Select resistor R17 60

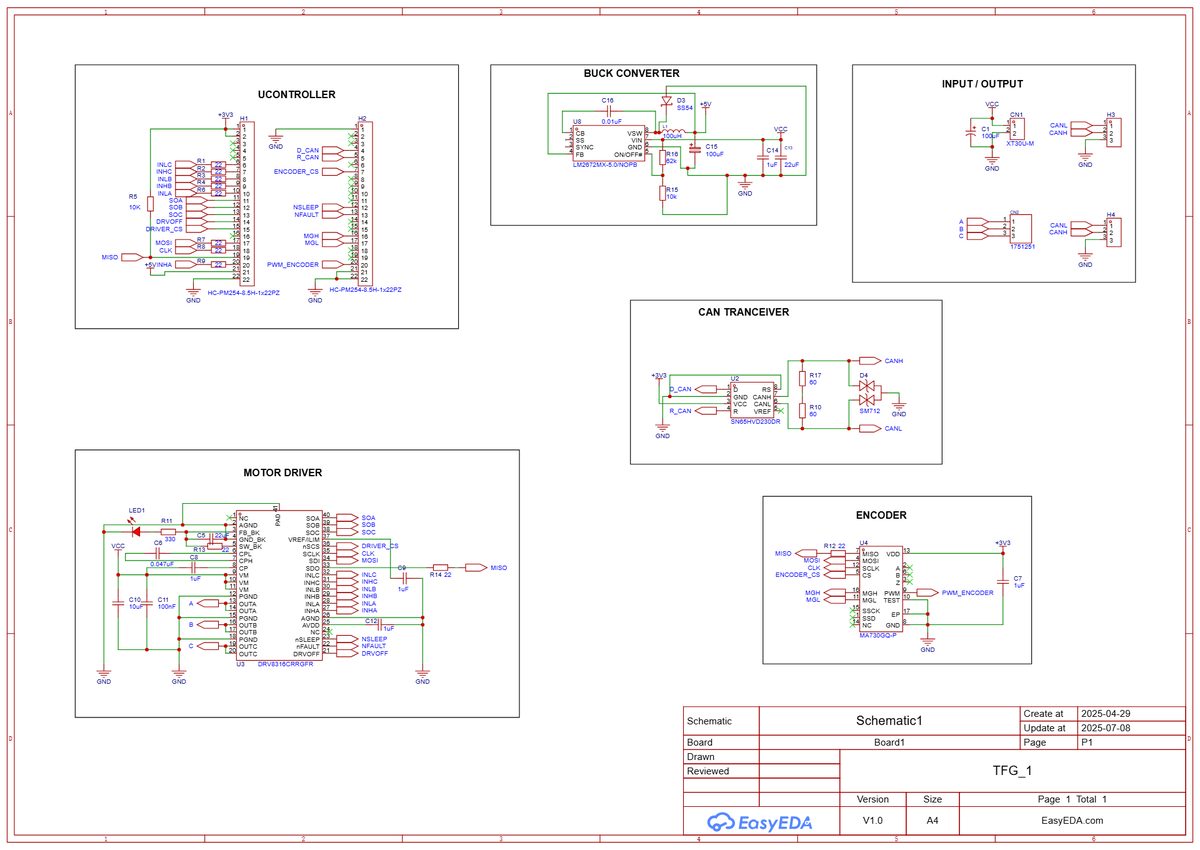[x=802, y=379]
